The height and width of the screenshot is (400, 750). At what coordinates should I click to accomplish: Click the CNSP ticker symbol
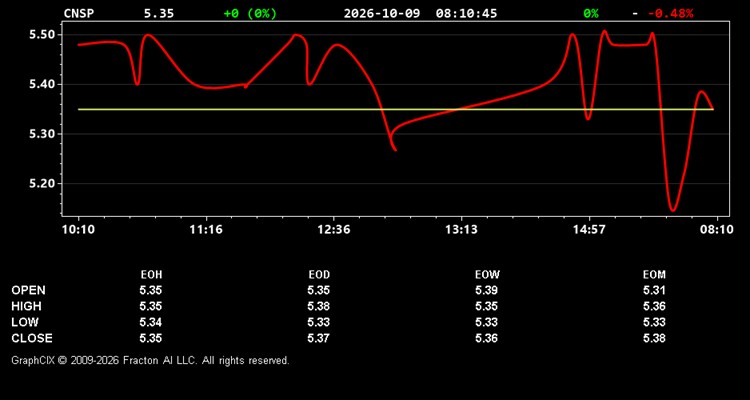[x=79, y=13]
